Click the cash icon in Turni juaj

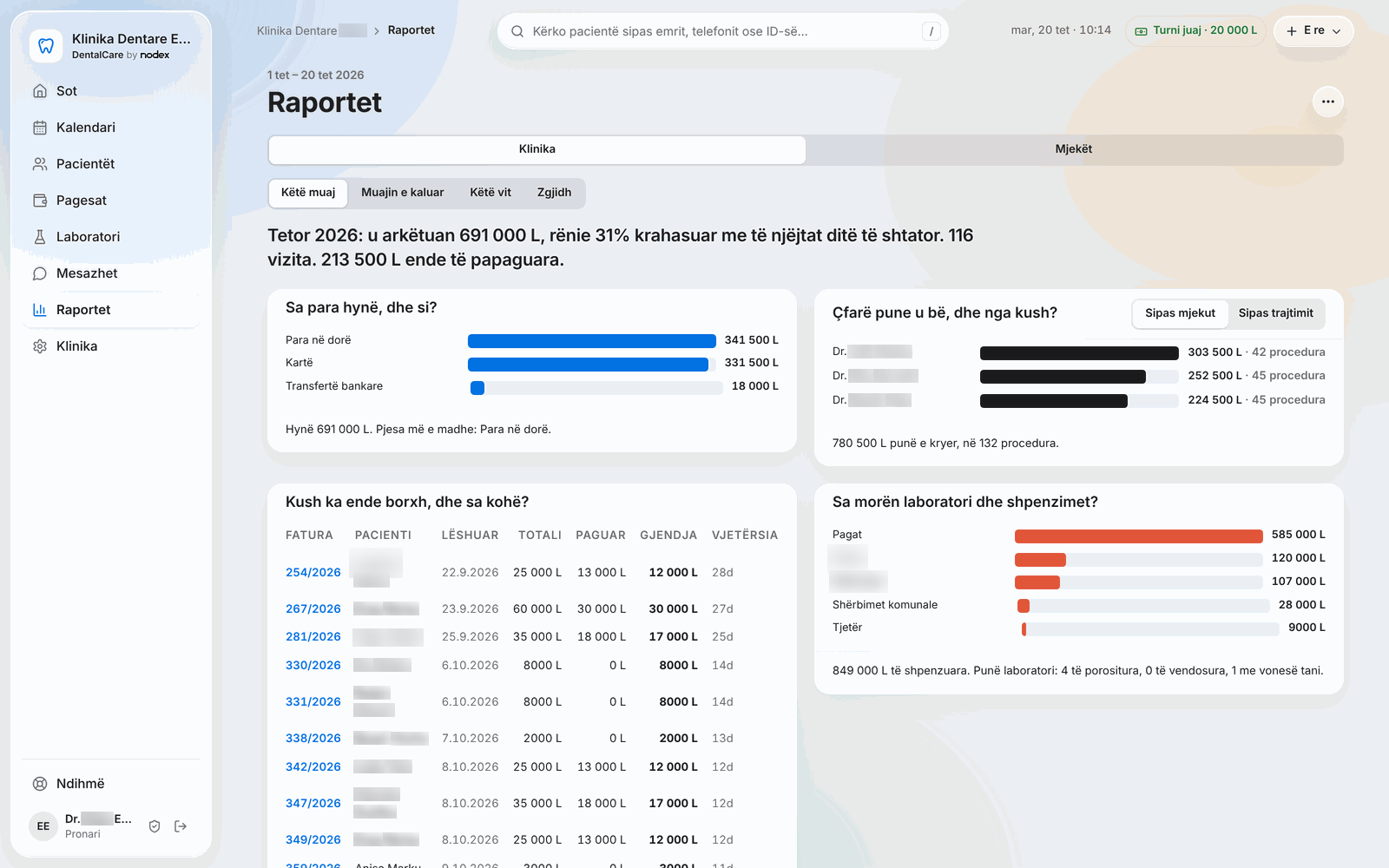pyautogui.click(x=1142, y=31)
